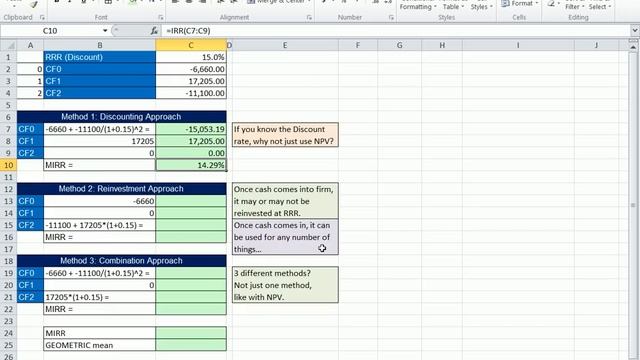Viewport: 640px width, 360px height.
Task: Select column B header
Action: tap(100, 45)
